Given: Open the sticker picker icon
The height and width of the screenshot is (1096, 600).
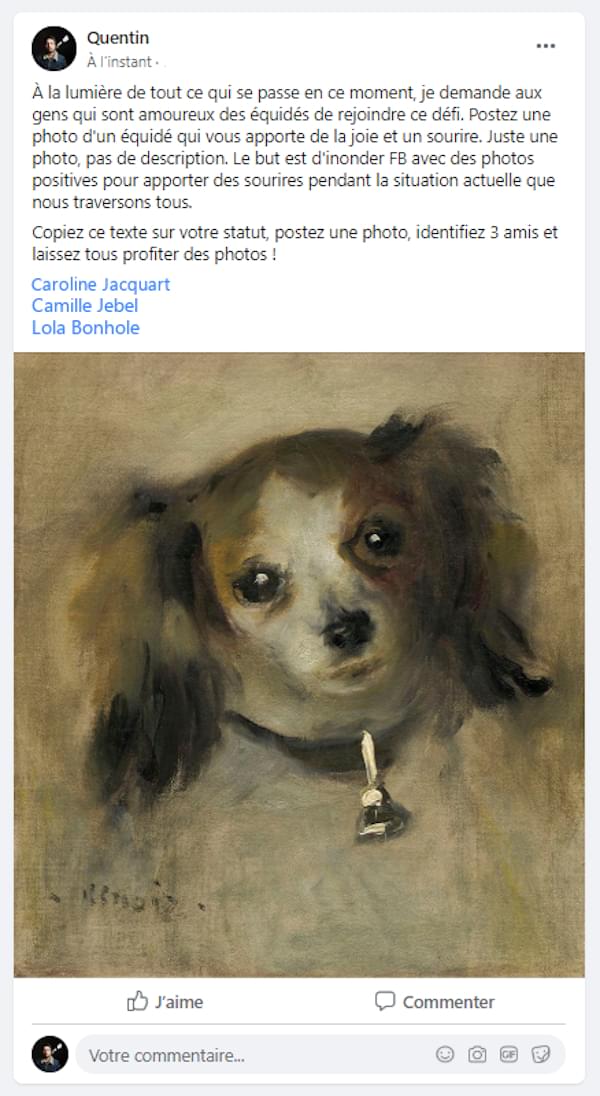Looking at the screenshot, I should pos(541,1054).
